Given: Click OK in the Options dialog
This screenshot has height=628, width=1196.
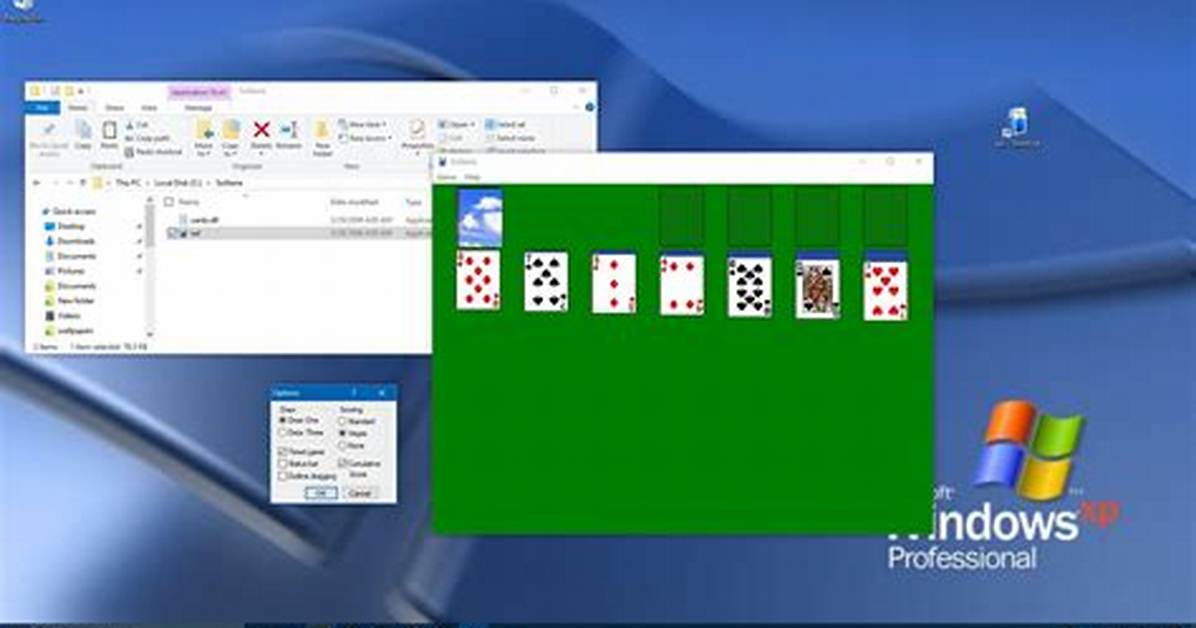Looking at the screenshot, I should [321, 493].
